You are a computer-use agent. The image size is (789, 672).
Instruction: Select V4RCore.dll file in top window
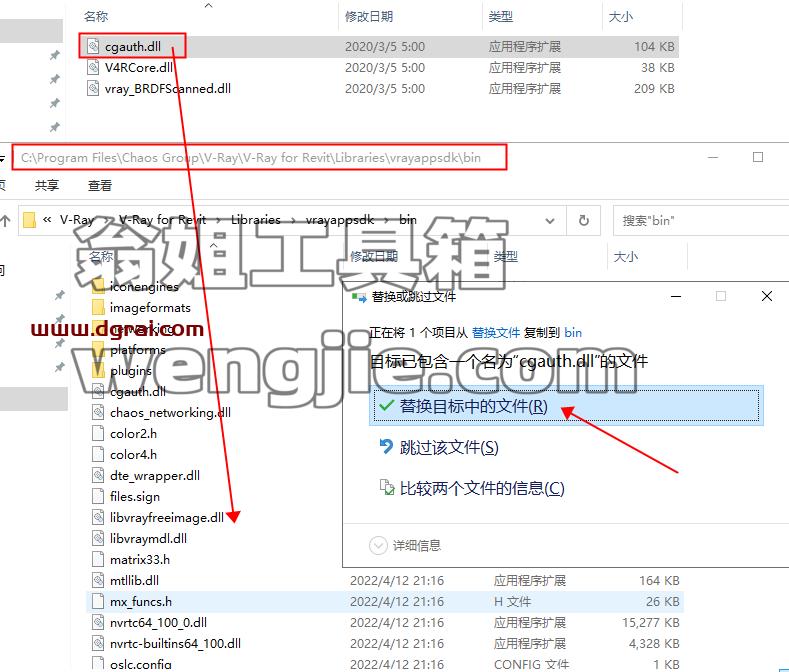[x=138, y=67]
